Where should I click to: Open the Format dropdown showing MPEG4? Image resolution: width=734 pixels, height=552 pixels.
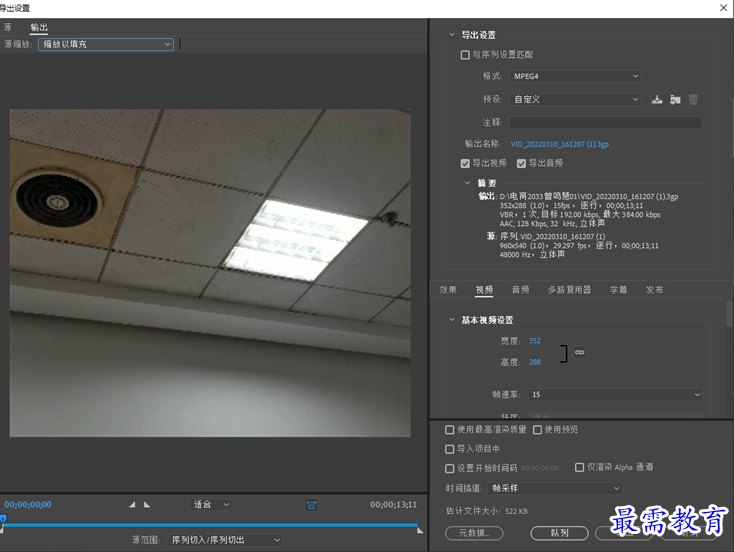(x=575, y=76)
